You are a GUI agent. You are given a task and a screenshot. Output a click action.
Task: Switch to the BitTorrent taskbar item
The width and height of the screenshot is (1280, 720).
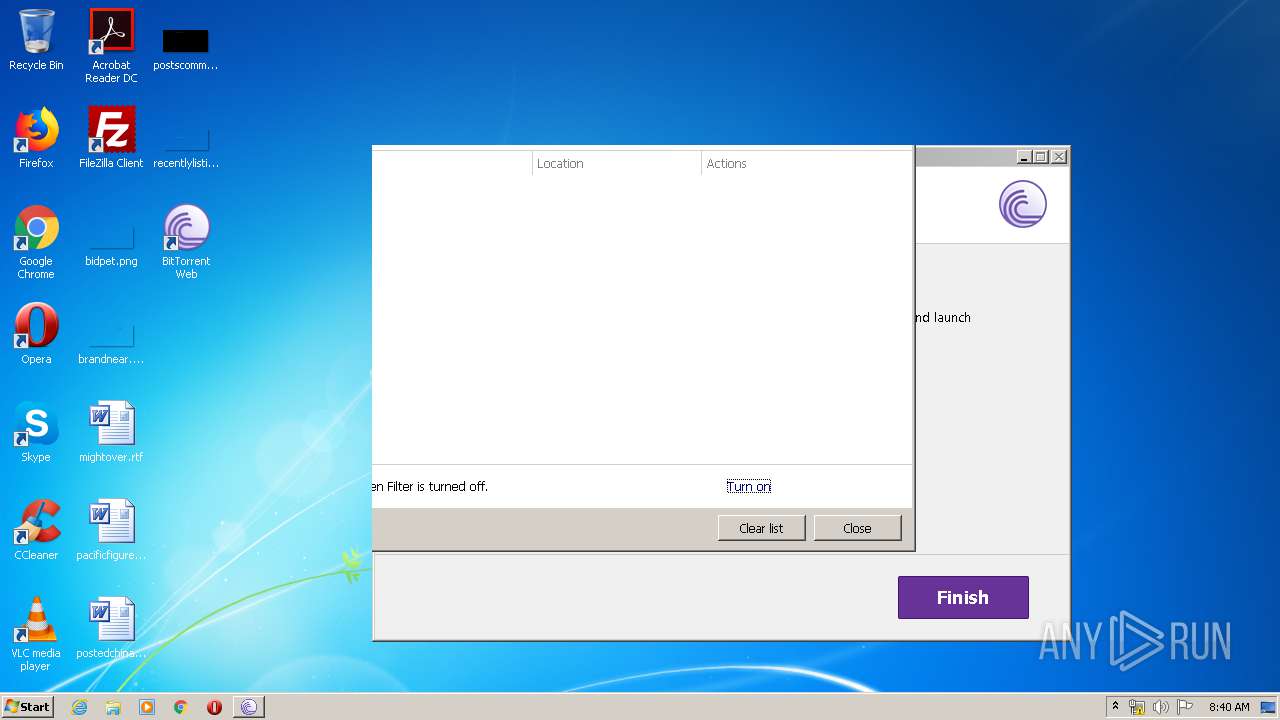[x=249, y=707]
